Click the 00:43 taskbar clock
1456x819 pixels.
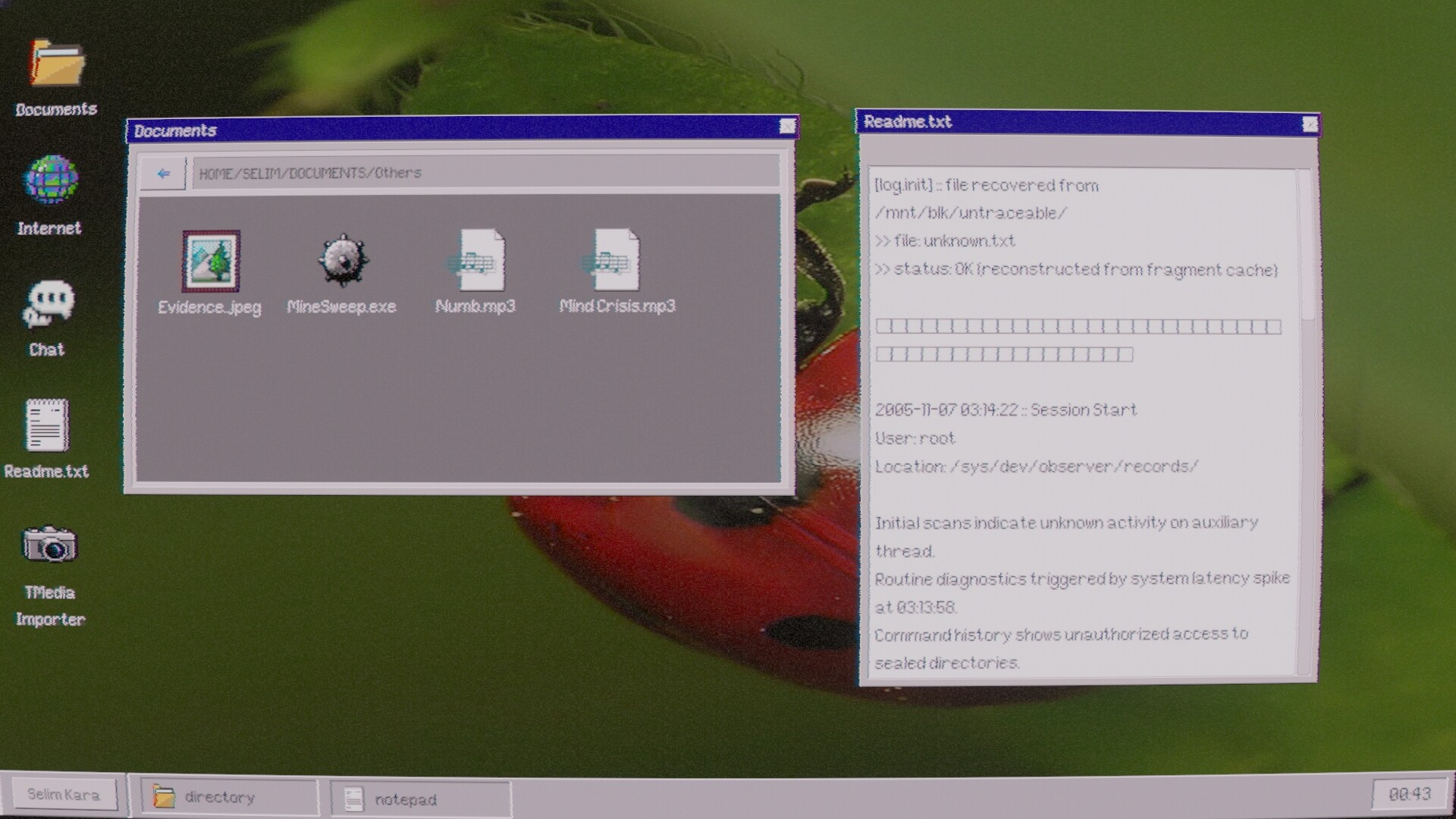[1410, 794]
